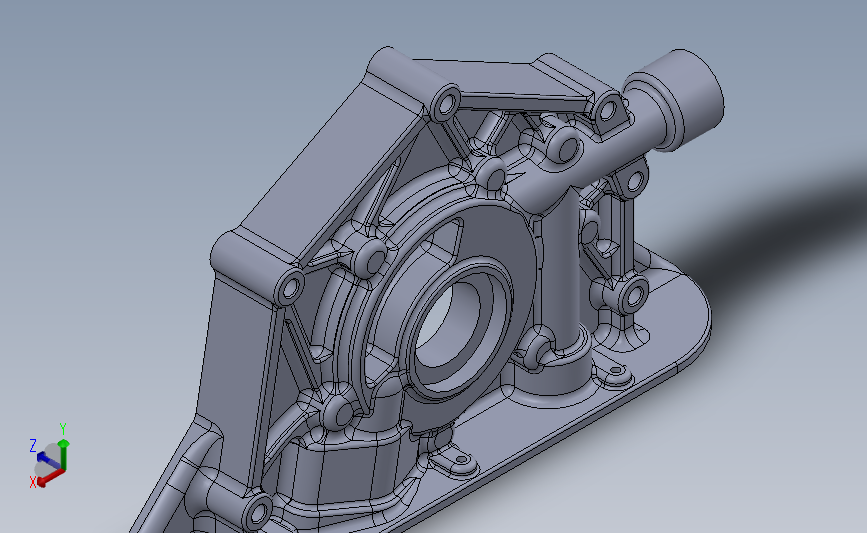Select the small lug hole on the base plate right

point(615,371)
